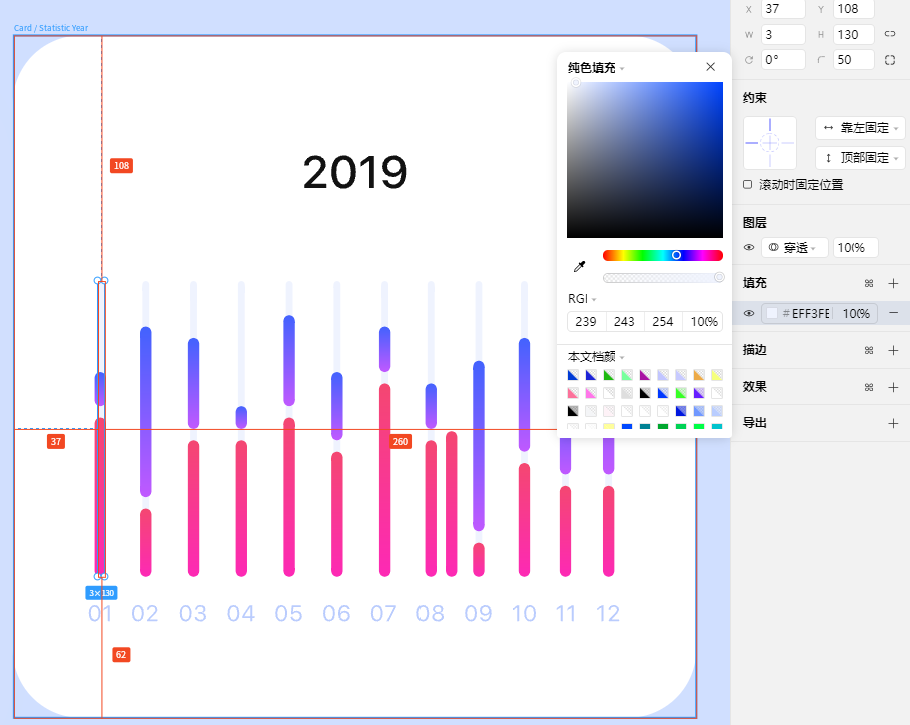Screen dimensions: 910x725
Task: Select the month label 03
Action: (193, 614)
